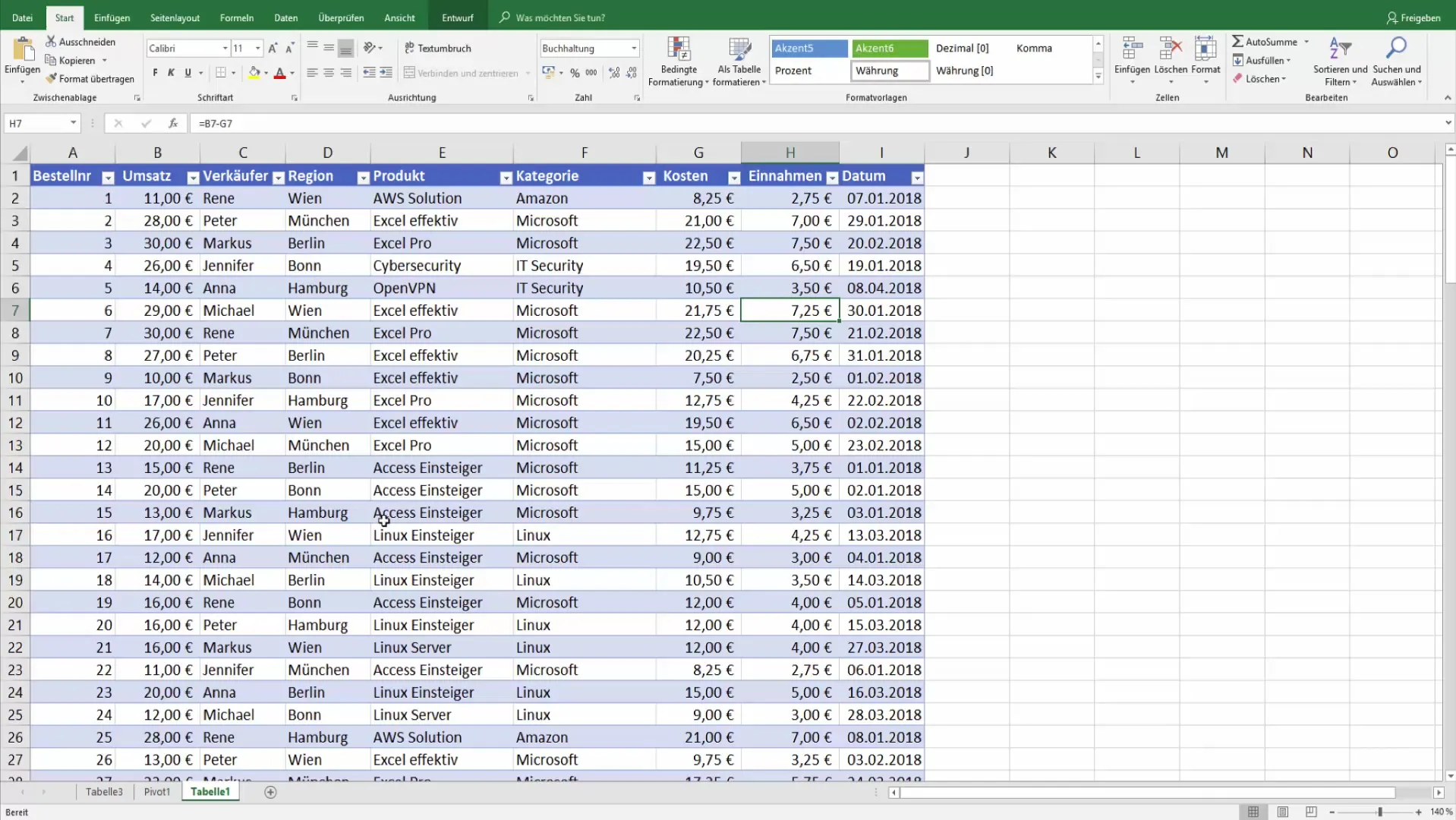Expand the name box dropdown
Viewport: 1456px width, 820px height.
pyautogui.click(x=73, y=123)
